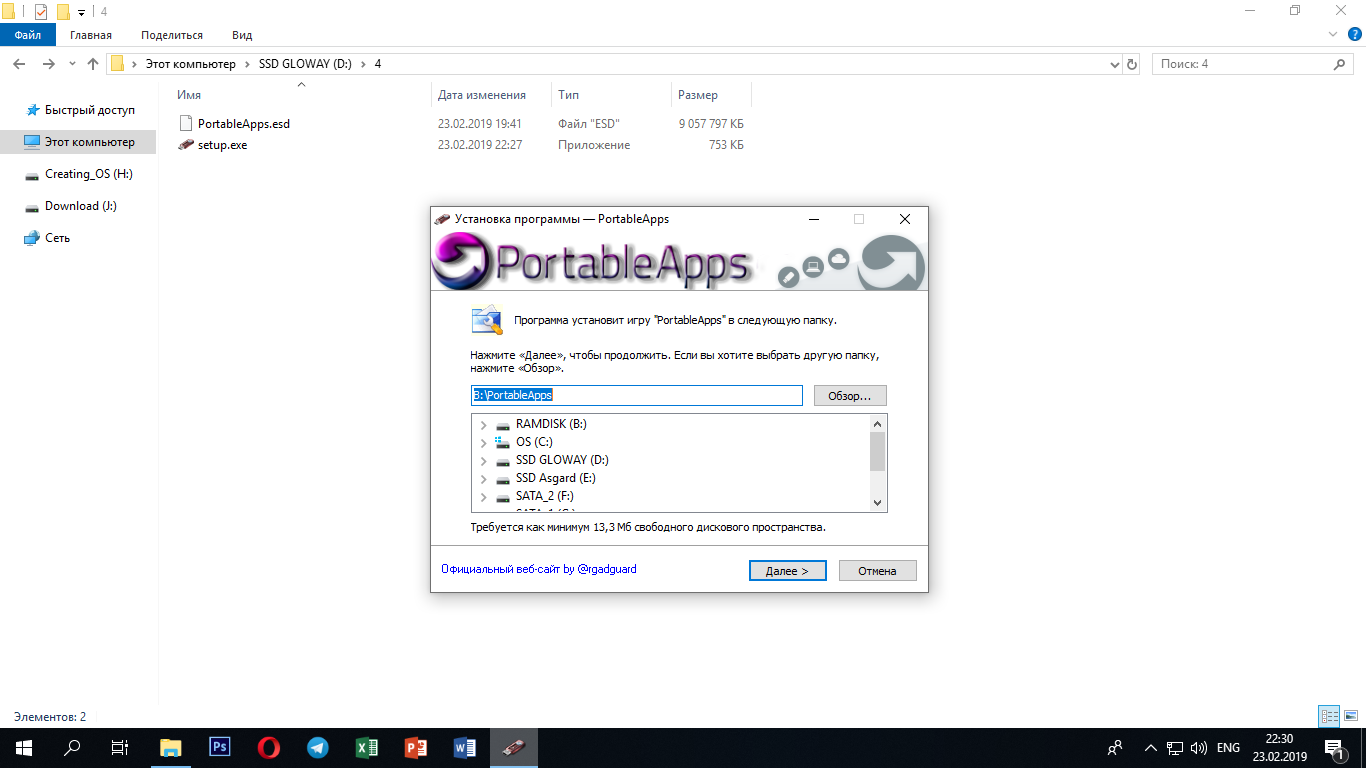
Task: Select SSD Asgard (E:) in folder tree
Action: click(556, 478)
